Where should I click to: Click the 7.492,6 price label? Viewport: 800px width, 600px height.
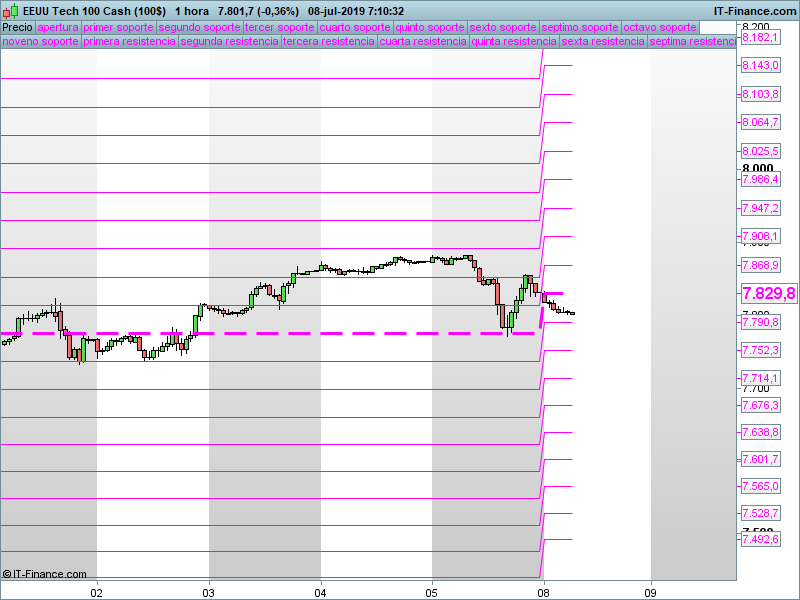(x=760, y=539)
